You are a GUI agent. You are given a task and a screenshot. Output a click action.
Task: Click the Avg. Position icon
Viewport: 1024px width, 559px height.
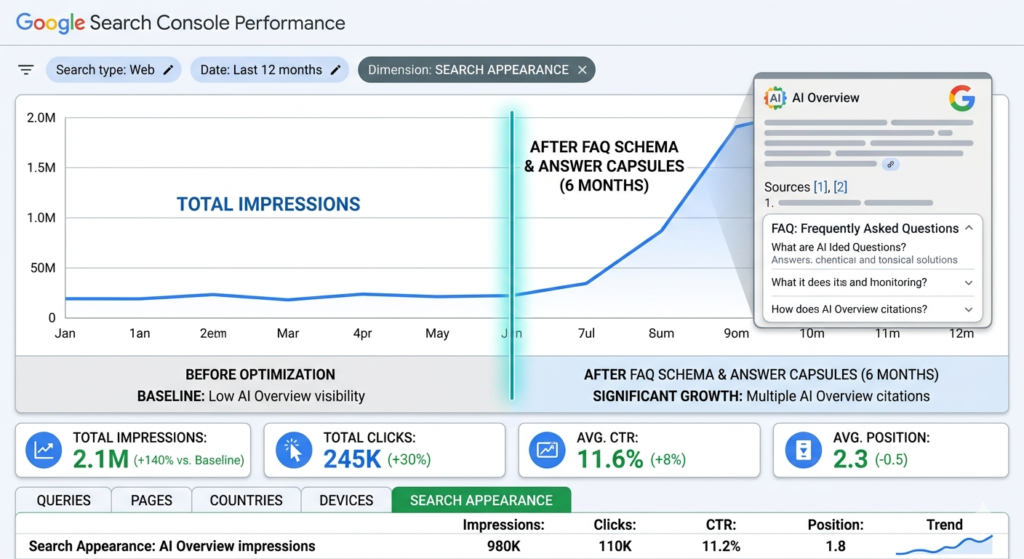pos(803,450)
